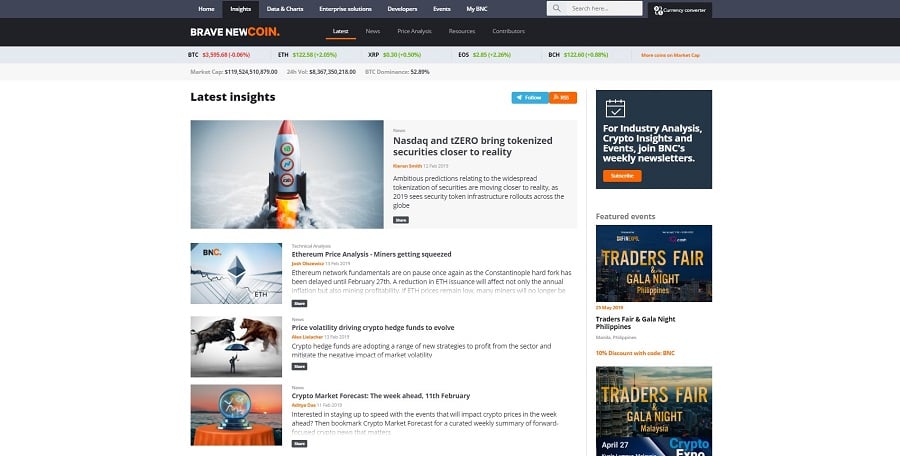Image resolution: width=900 pixels, height=456 pixels.
Task: Open the bull and bear thumbnail
Action: coord(236,346)
